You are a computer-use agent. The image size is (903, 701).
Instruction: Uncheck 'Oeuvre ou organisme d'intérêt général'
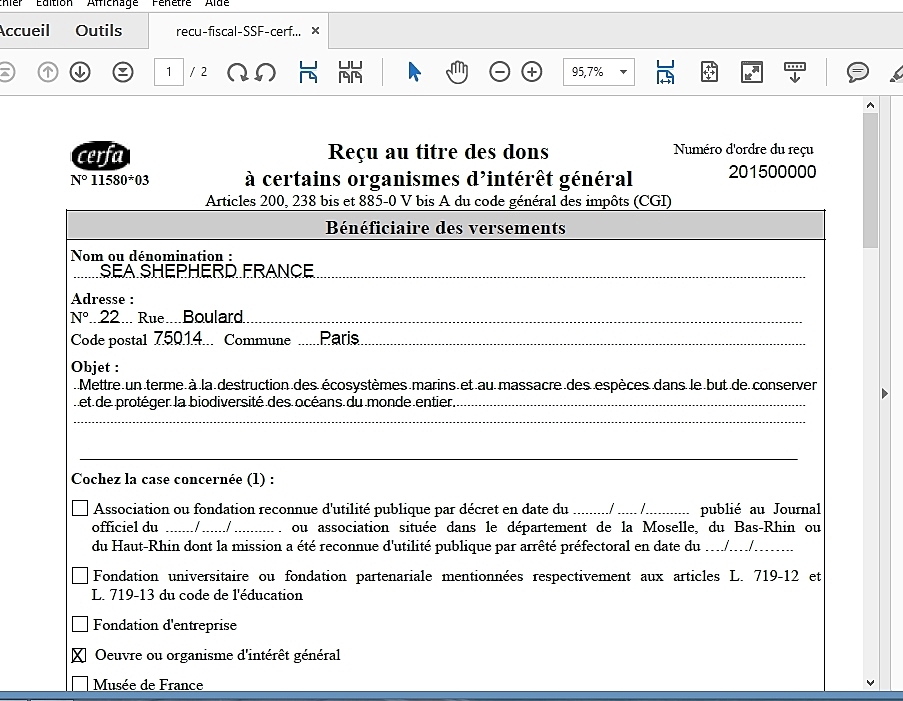80,655
